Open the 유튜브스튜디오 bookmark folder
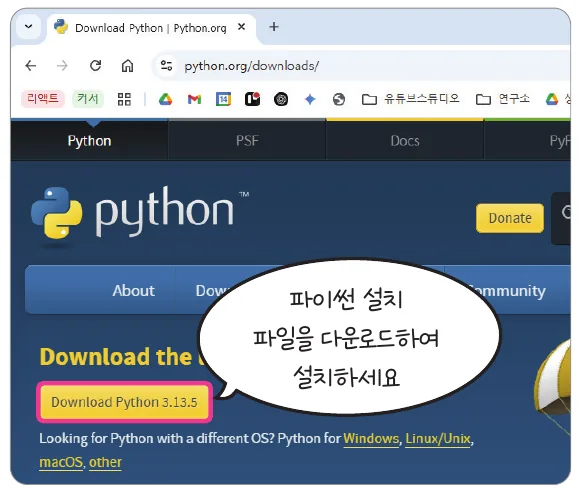 (411, 99)
